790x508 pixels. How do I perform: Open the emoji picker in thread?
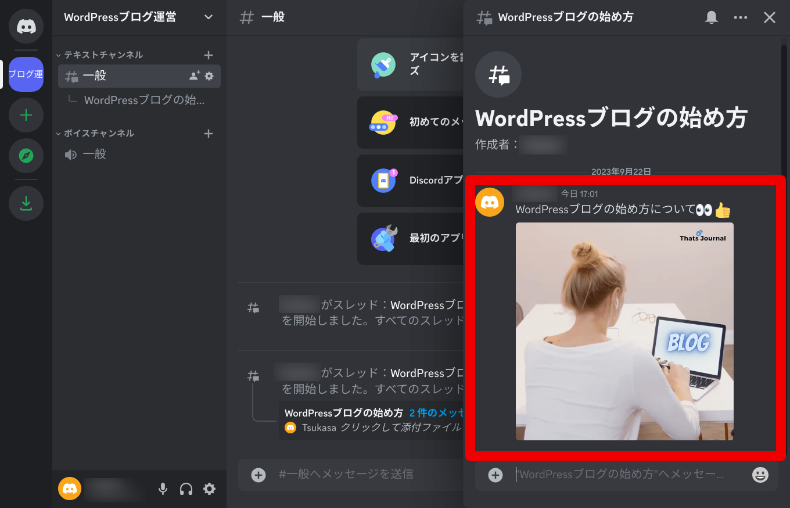760,475
